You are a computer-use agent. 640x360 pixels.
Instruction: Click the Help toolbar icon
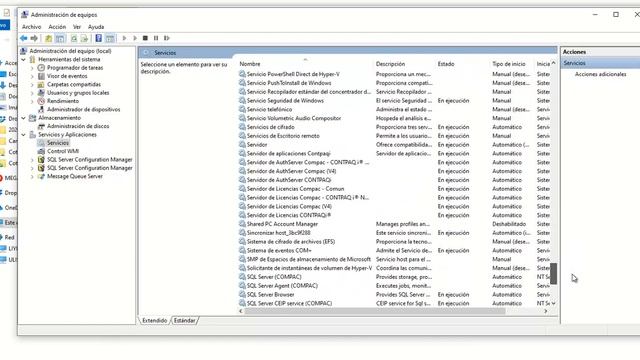tap(98, 38)
